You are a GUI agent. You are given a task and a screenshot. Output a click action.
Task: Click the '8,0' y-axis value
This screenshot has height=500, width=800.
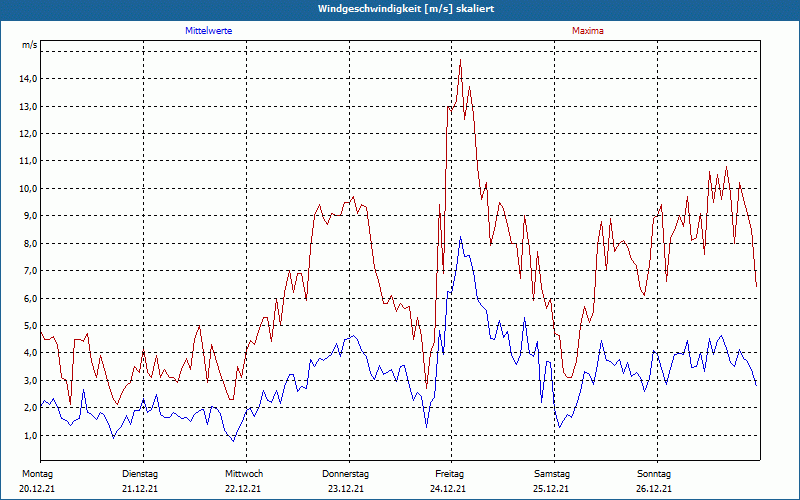(x=30, y=243)
